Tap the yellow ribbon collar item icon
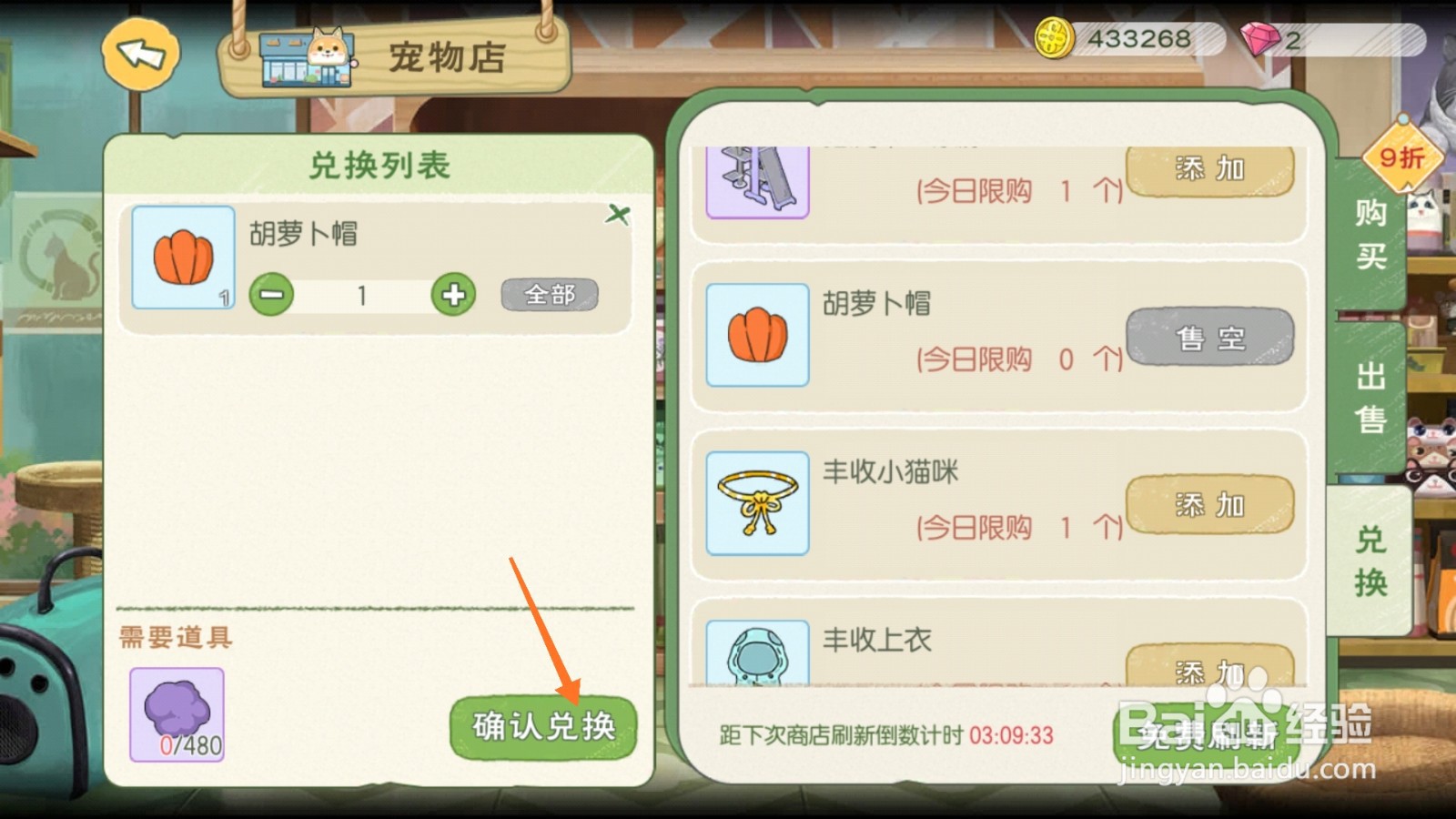The image size is (1456, 819). click(x=757, y=503)
